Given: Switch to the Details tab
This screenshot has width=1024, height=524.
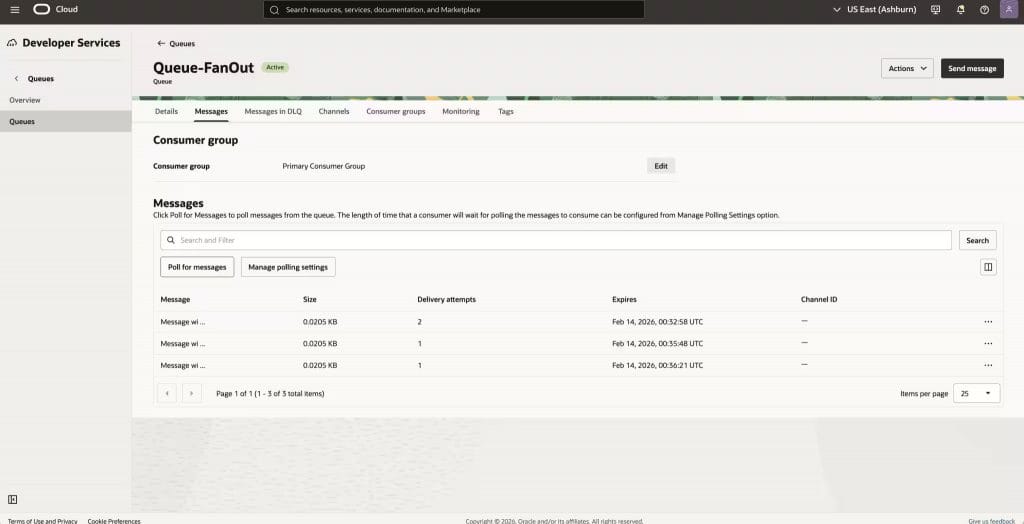Looking at the screenshot, I should point(166,112).
